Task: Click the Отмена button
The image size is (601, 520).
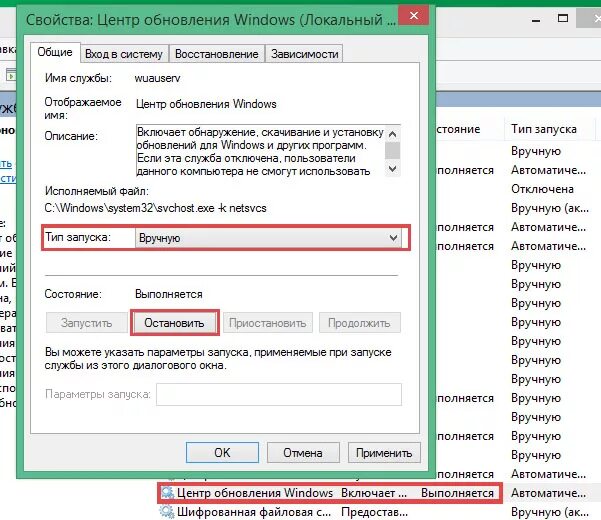Action: coord(303,453)
